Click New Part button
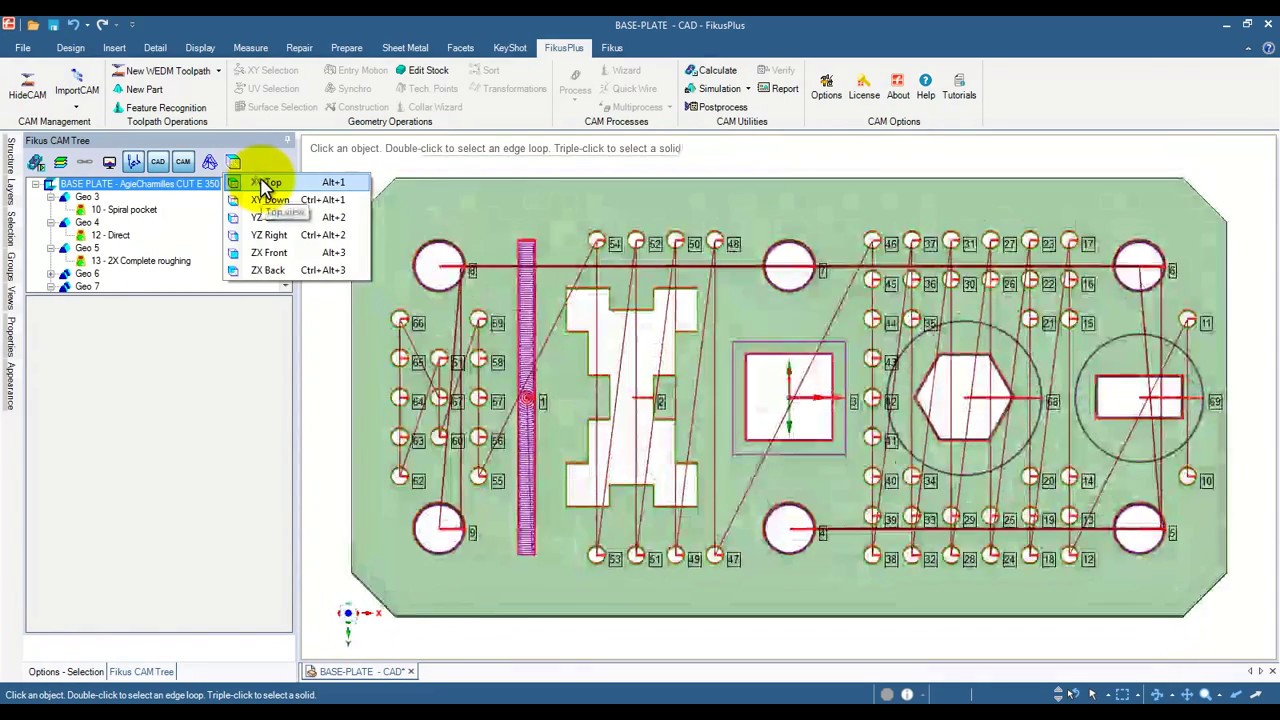 [137, 89]
